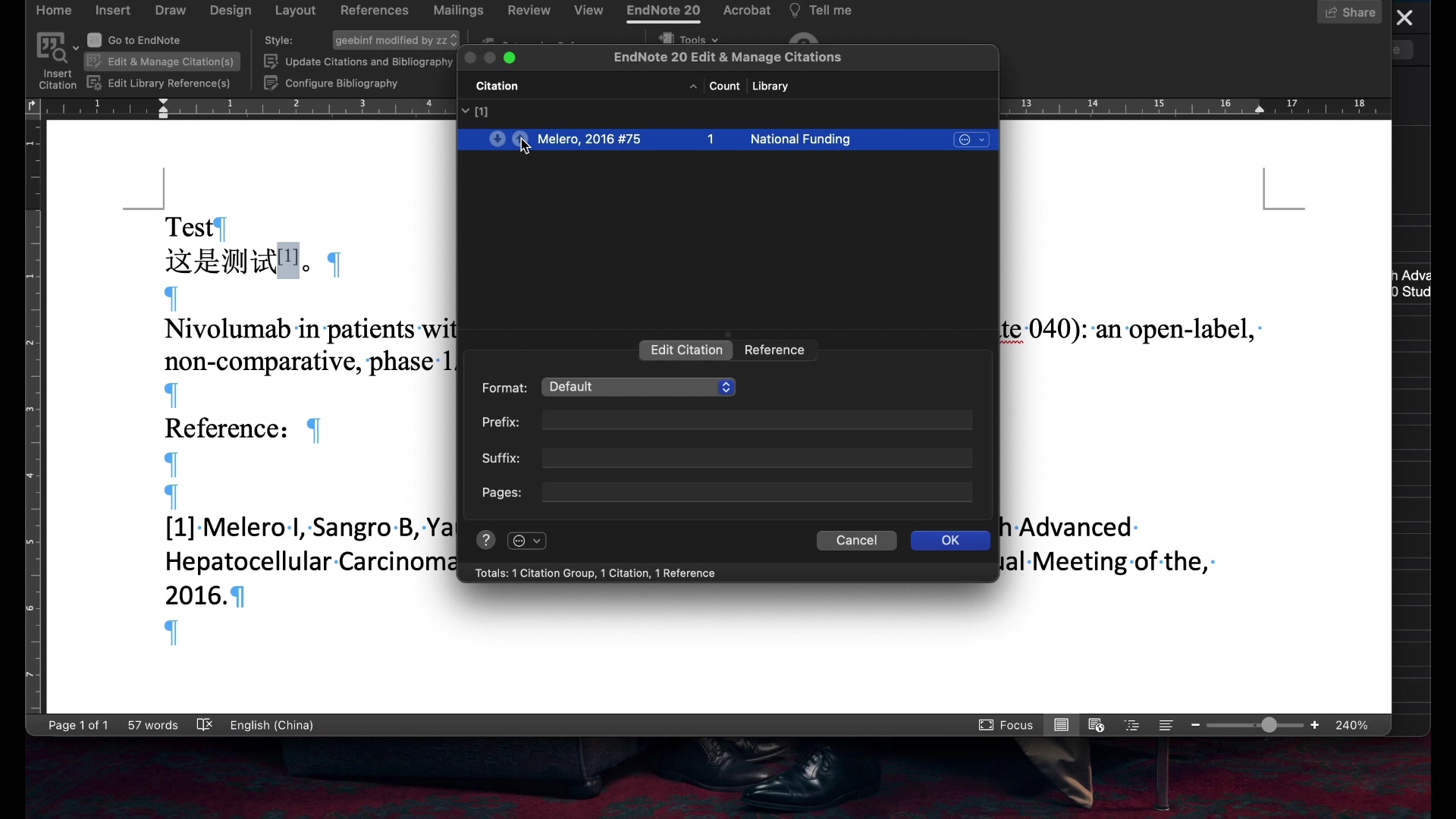Viewport: 1456px width, 819px height.
Task: Click the Library column header
Action: click(x=770, y=86)
